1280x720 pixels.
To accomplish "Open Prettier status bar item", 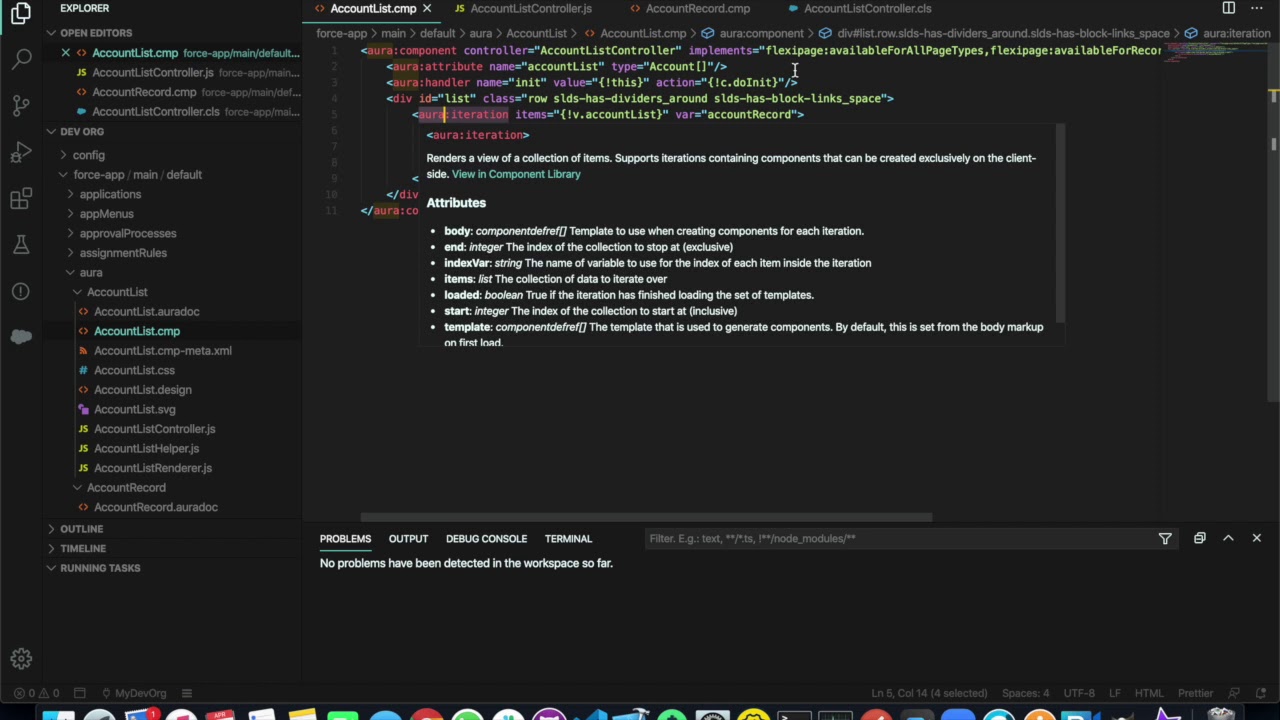I will pyautogui.click(x=1195, y=693).
